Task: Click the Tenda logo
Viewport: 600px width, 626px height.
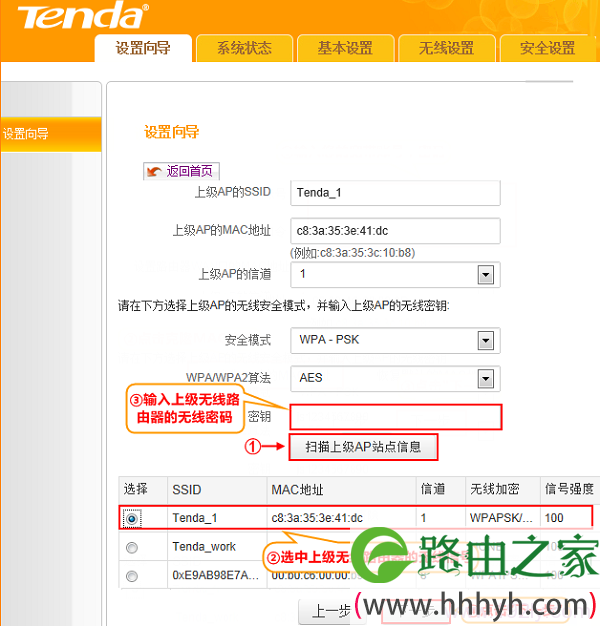Action: pos(83,16)
